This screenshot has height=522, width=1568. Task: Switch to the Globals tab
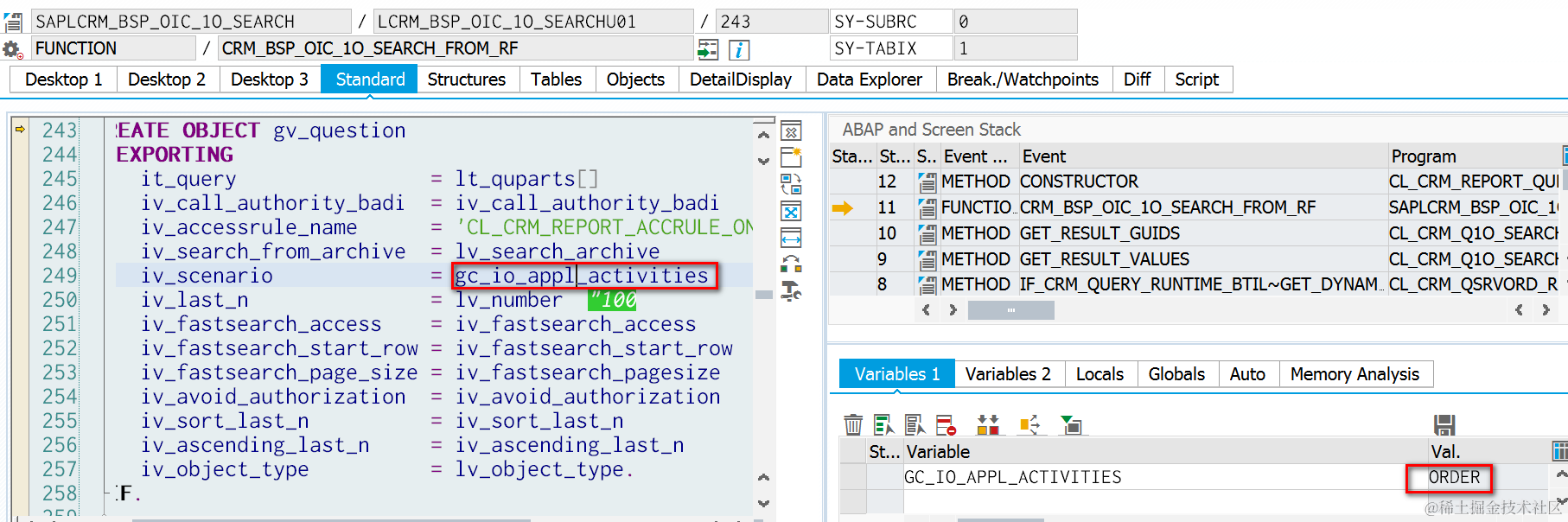pyautogui.click(x=1176, y=374)
